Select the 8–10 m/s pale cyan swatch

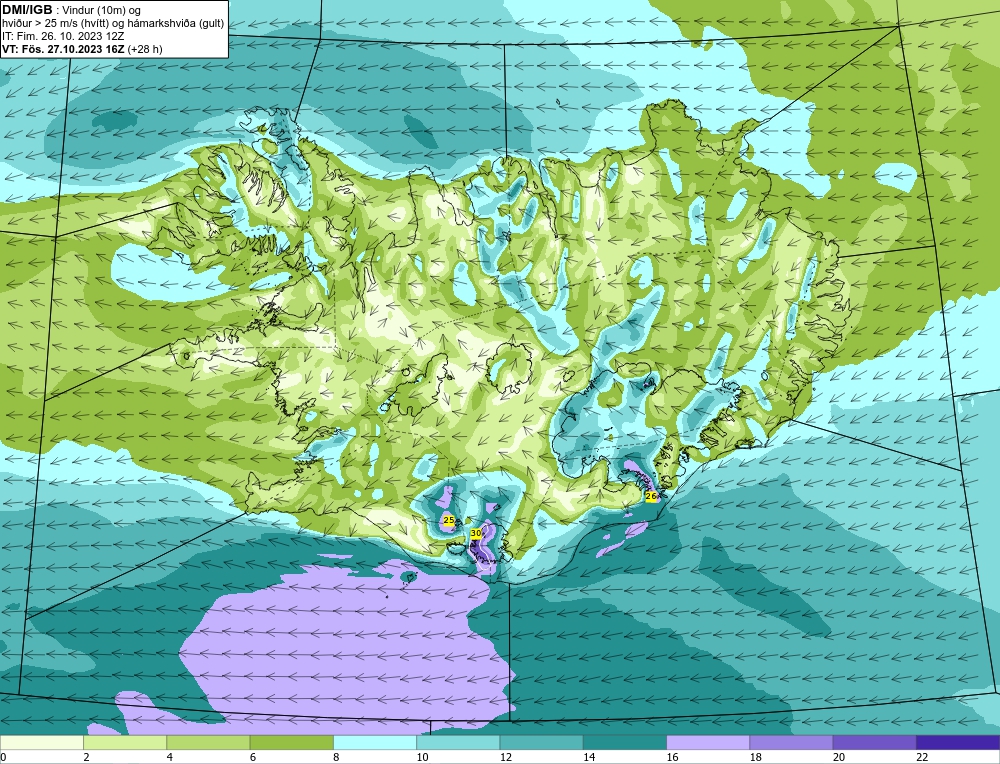(x=375, y=743)
